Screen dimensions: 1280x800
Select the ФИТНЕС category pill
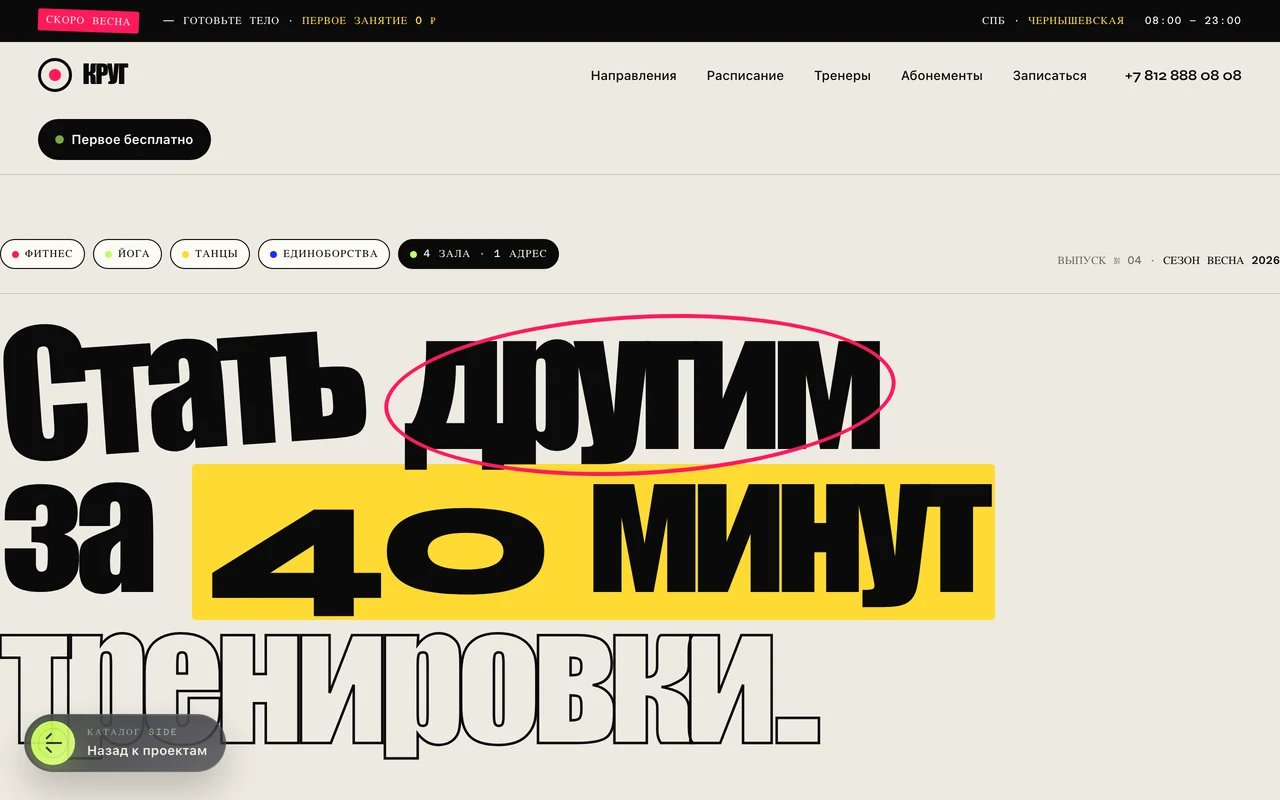[42, 254]
